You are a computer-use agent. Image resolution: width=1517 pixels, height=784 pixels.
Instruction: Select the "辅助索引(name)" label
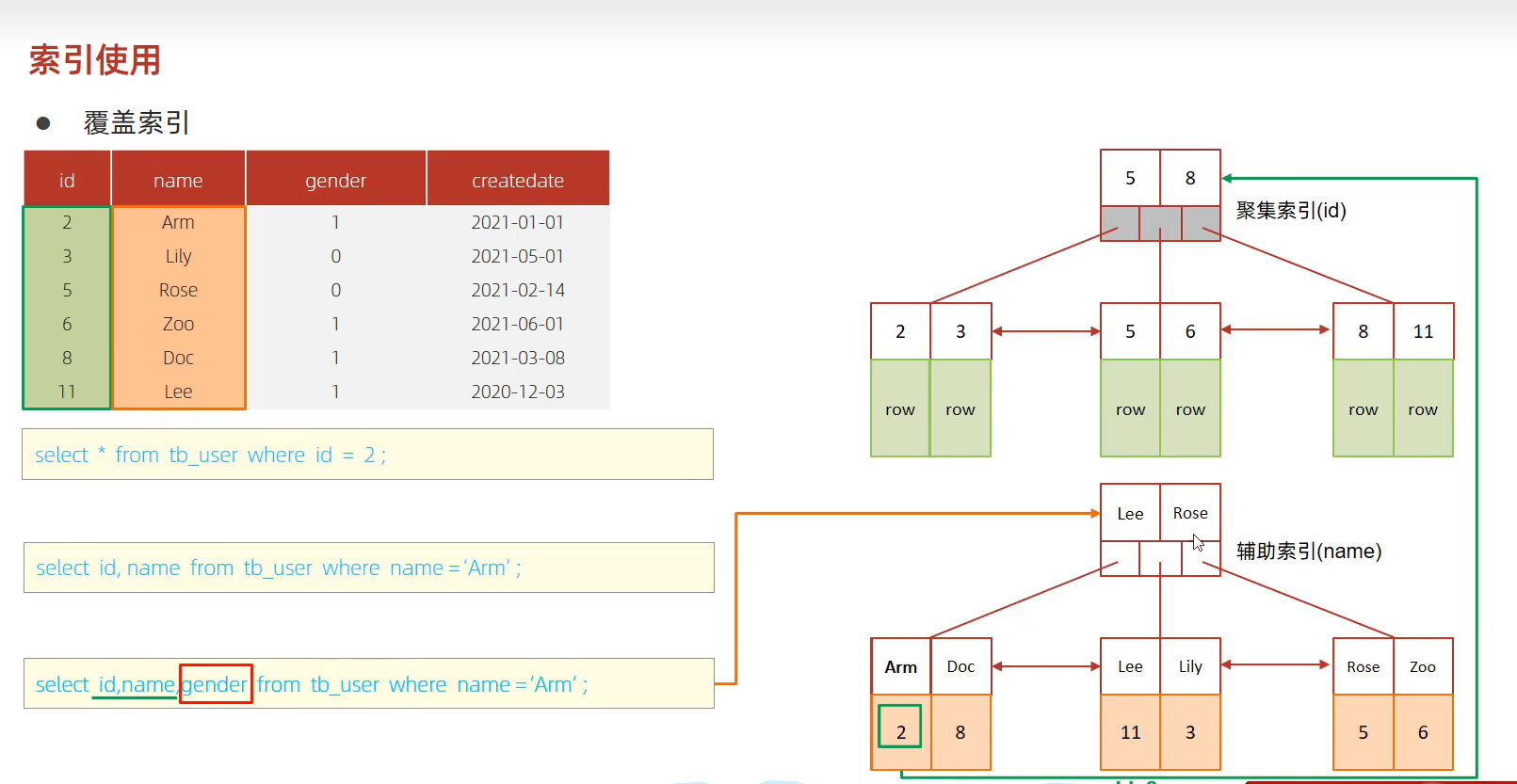(x=1308, y=552)
